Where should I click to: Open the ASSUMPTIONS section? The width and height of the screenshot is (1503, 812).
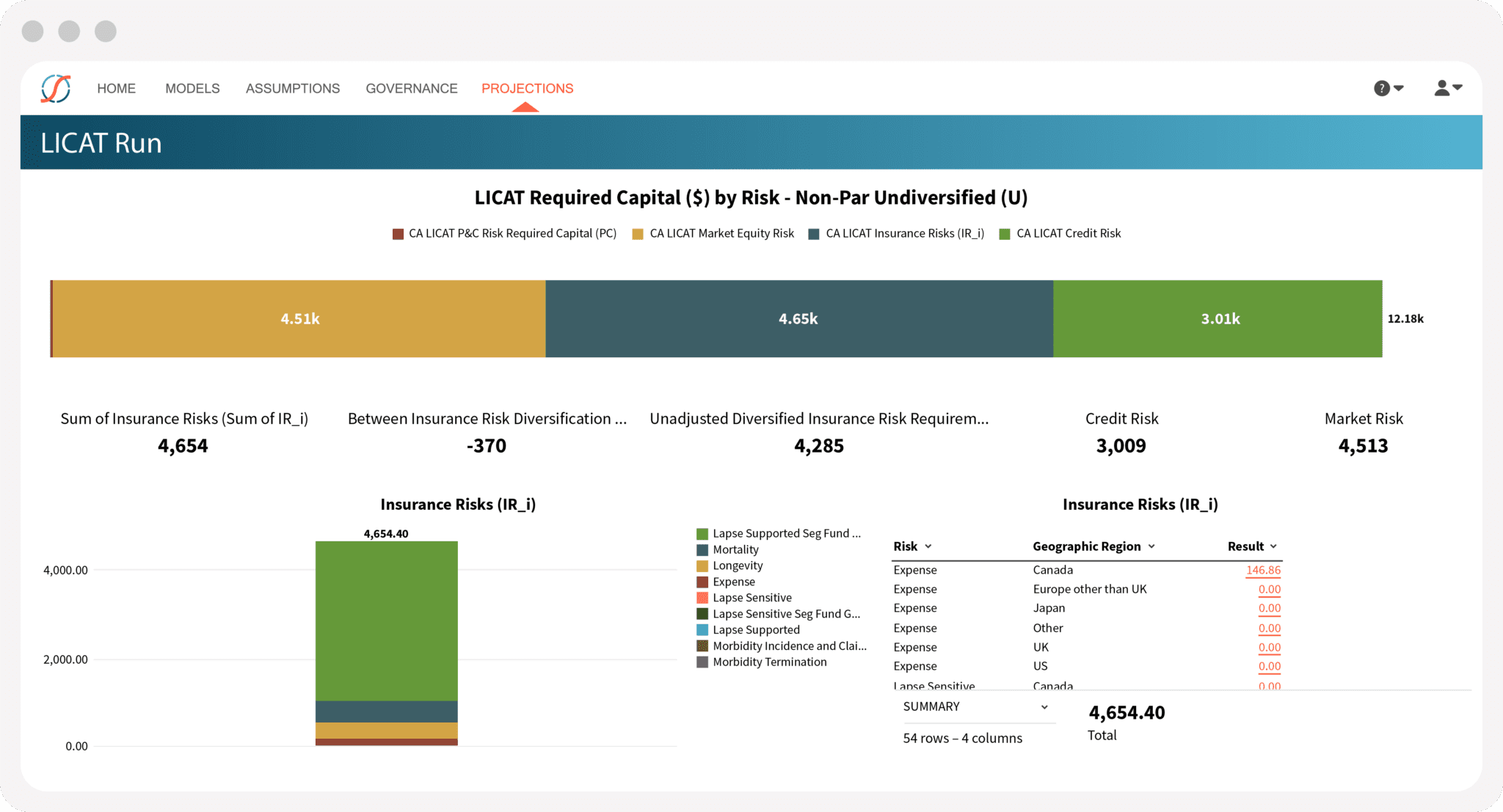click(292, 88)
